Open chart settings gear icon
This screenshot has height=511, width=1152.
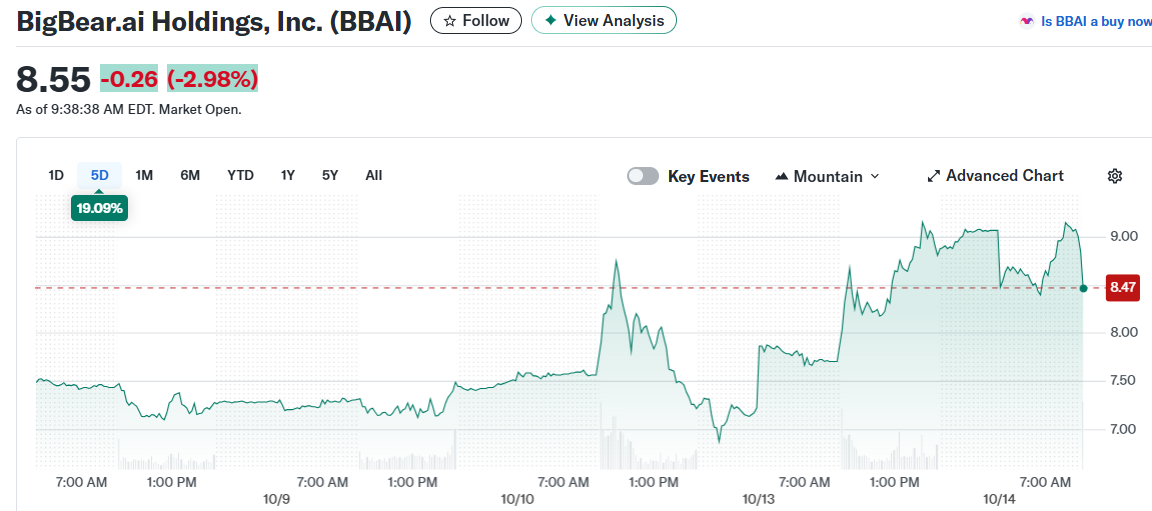point(1115,176)
